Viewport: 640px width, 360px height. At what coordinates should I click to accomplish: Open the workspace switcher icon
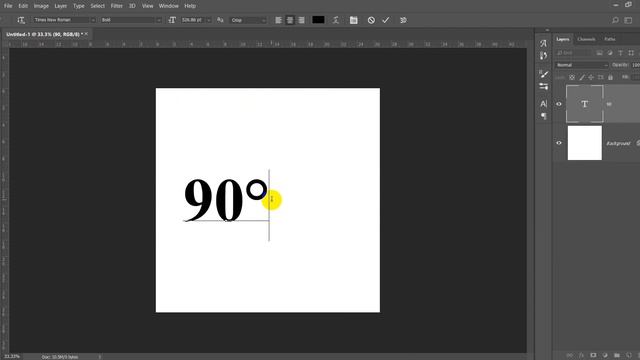pos(628,20)
